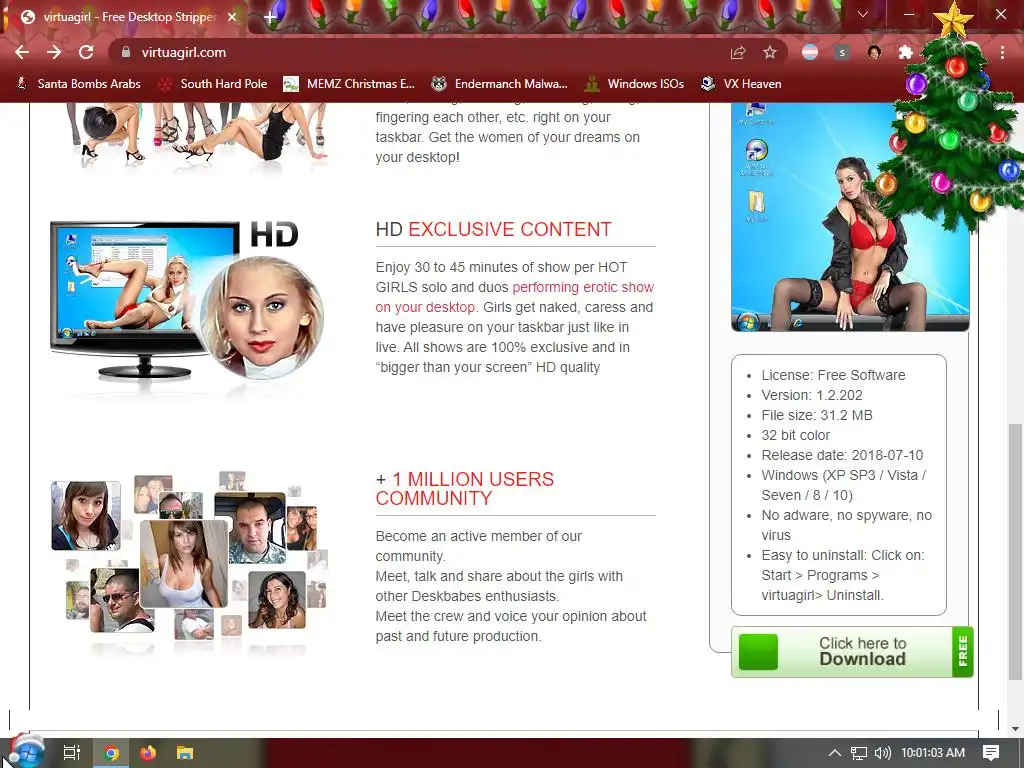Image resolution: width=1024 pixels, height=768 pixels.
Task: Open File Explorer from the taskbar
Action: tap(185, 753)
